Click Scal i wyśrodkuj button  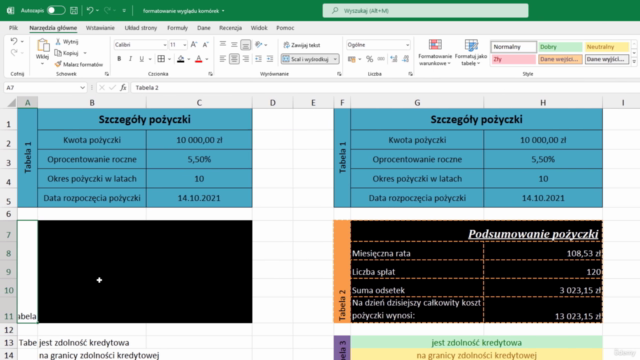[x=306, y=59]
